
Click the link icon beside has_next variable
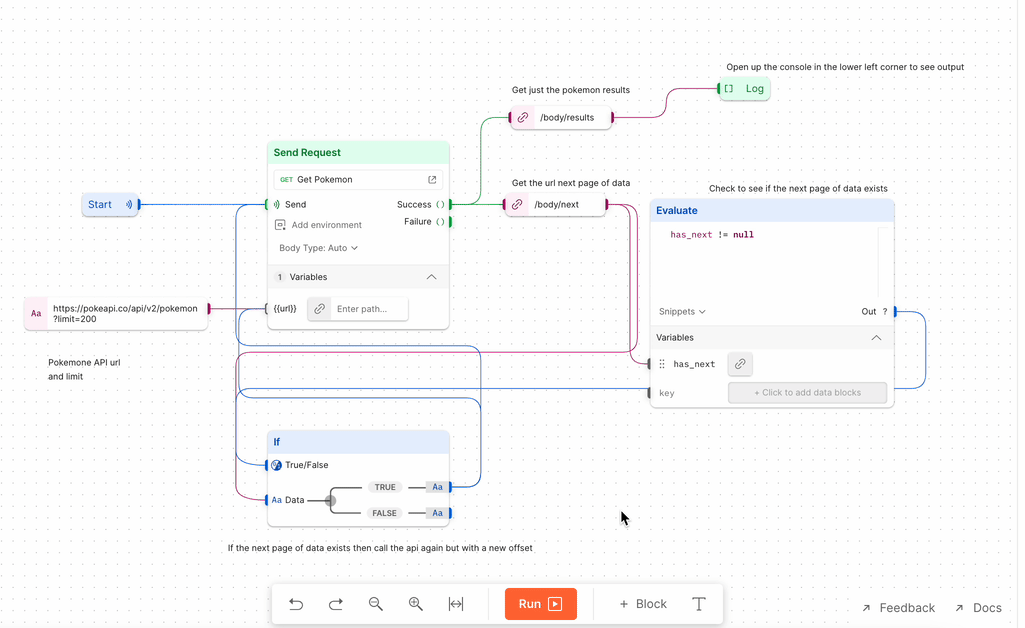point(740,364)
